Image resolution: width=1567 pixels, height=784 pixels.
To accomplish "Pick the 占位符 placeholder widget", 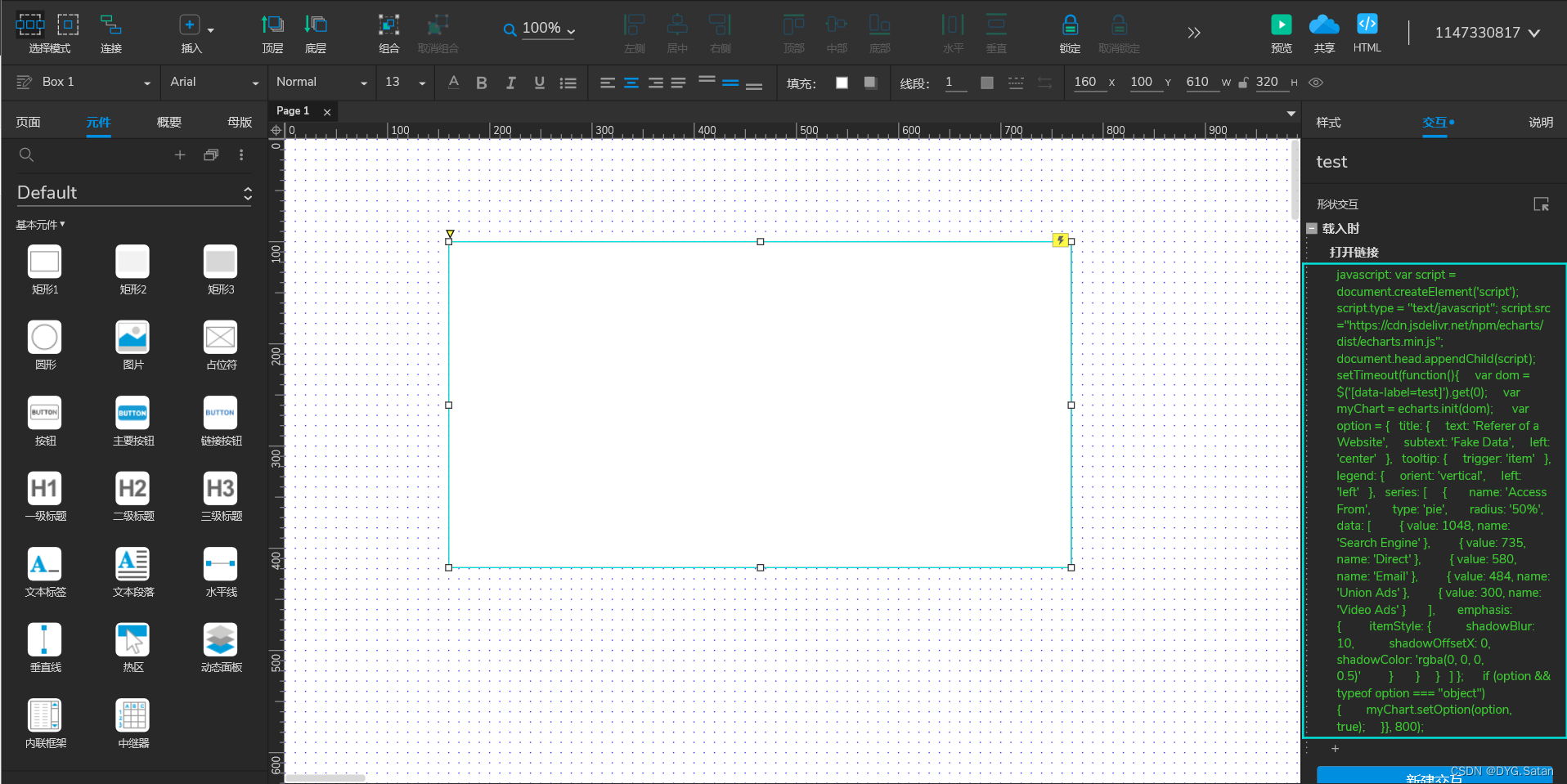I will tap(220, 337).
